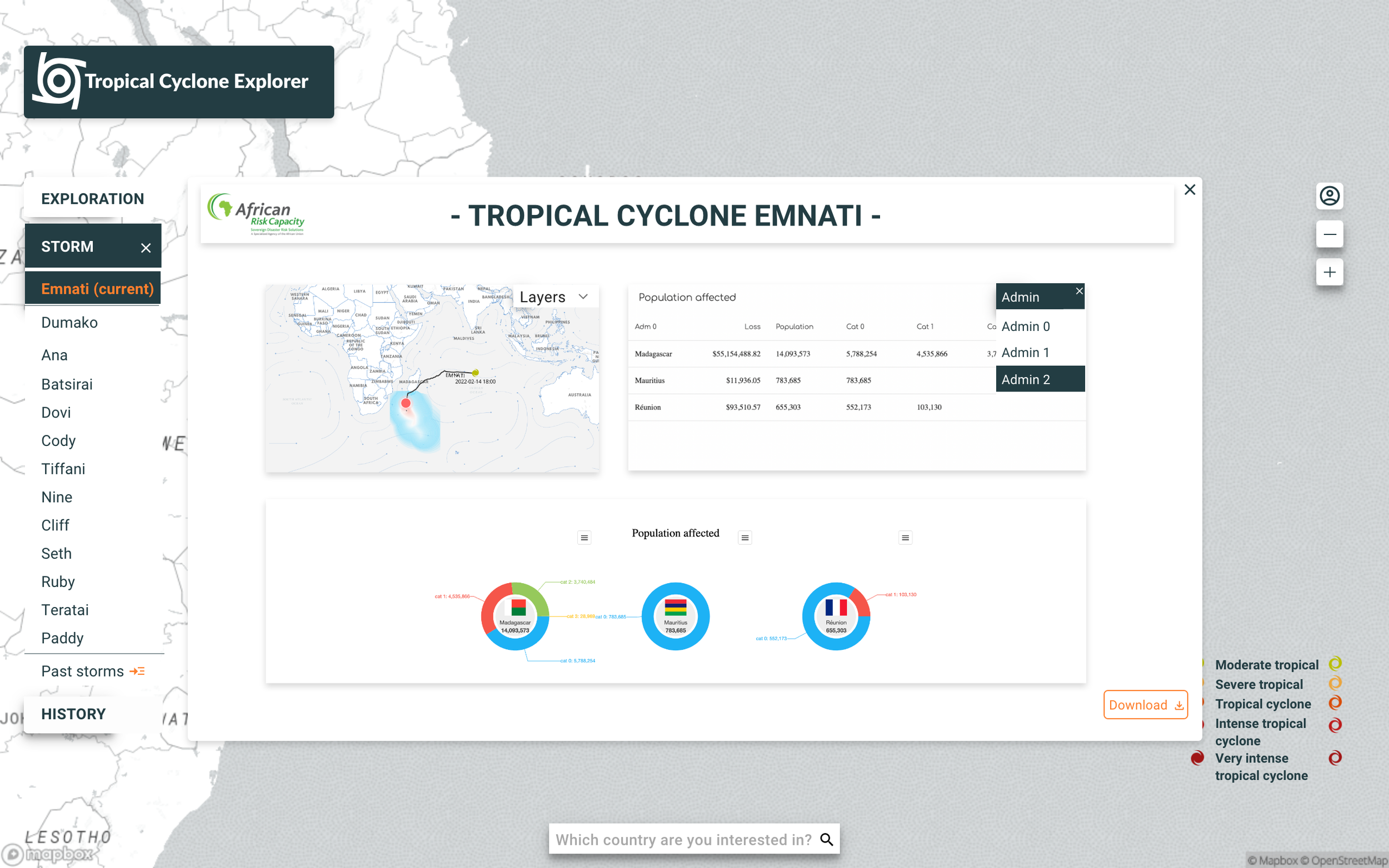The height and width of the screenshot is (868, 1389).
Task: Click the Réunion flag donut center
Action: (836, 608)
